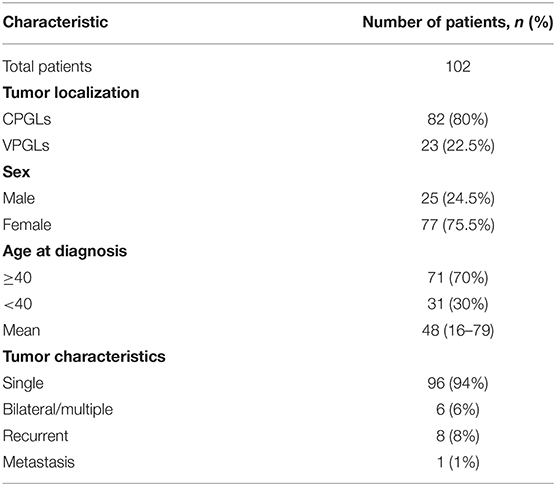The image size is (556, 486).
Task: Click the Characteristic column header
Action: click(55, 22)
